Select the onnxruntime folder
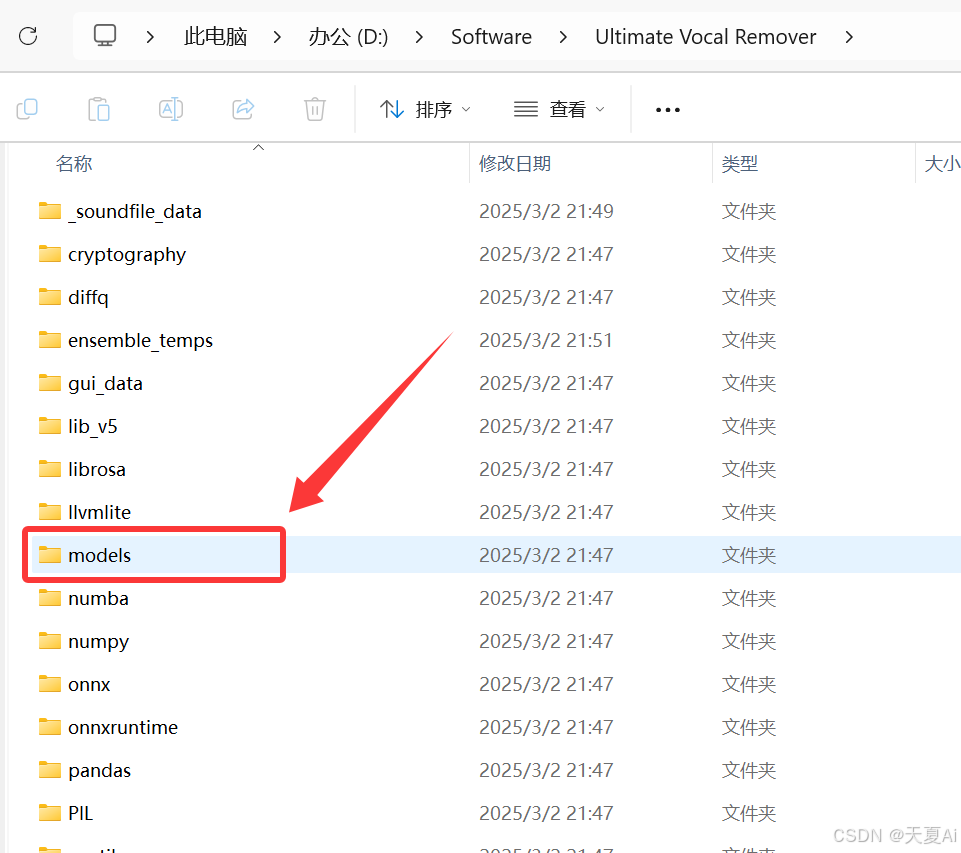961x853 pixels. click(x=123, y=727)
